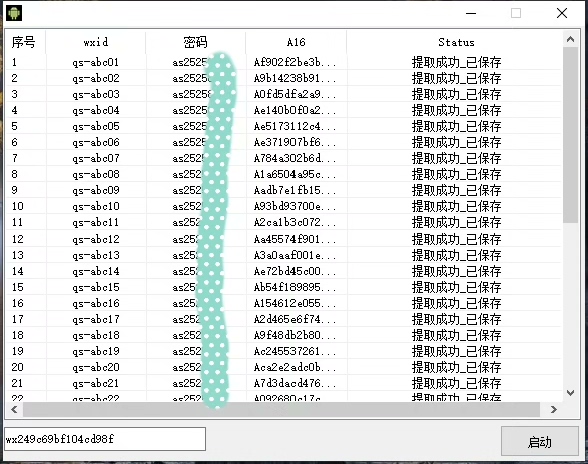Click A16 value A7d3dacd476...
This screenshot has width=588, height=464.
tap(295, 383)
